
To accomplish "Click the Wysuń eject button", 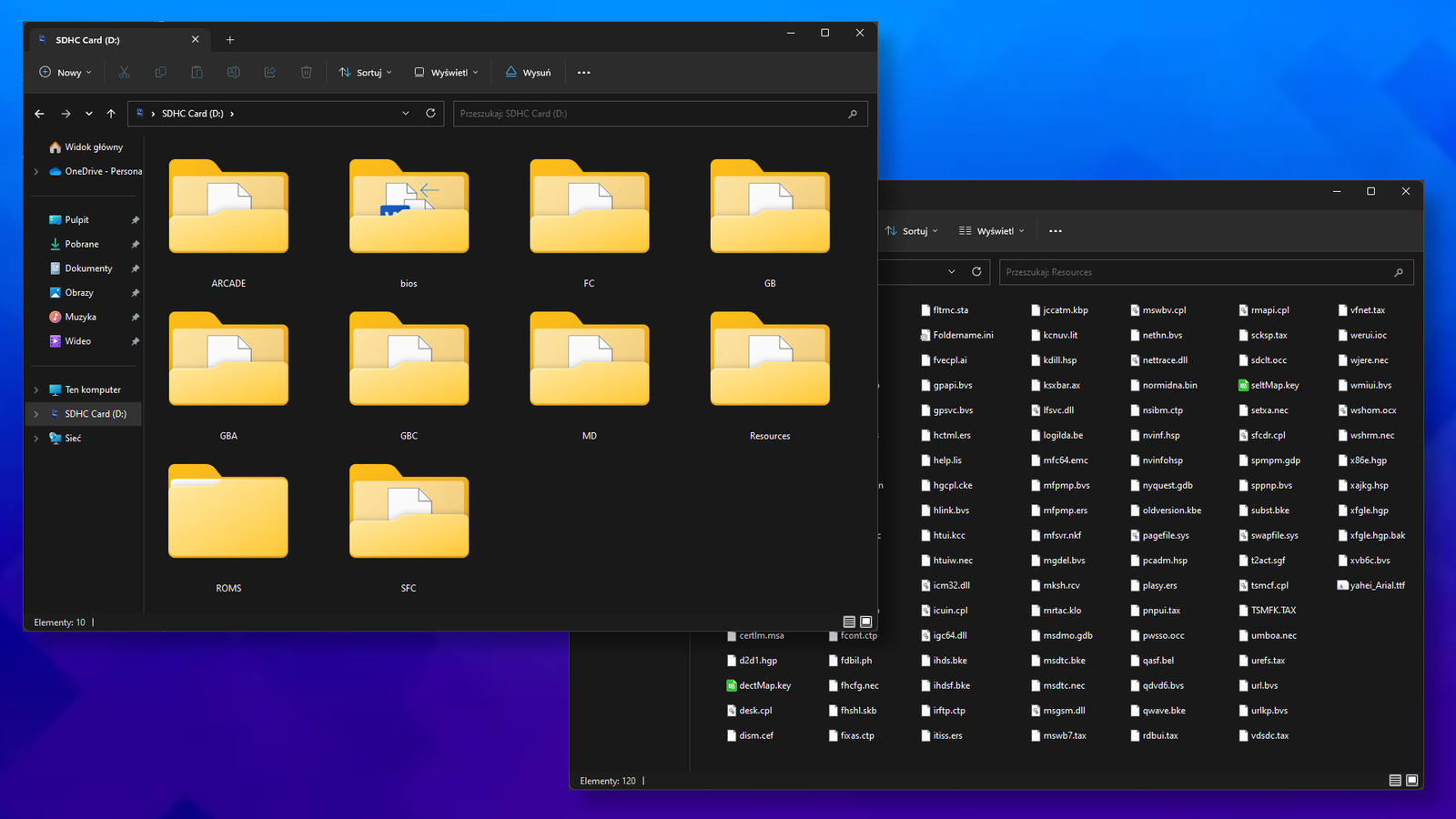I will click(528, 73).
